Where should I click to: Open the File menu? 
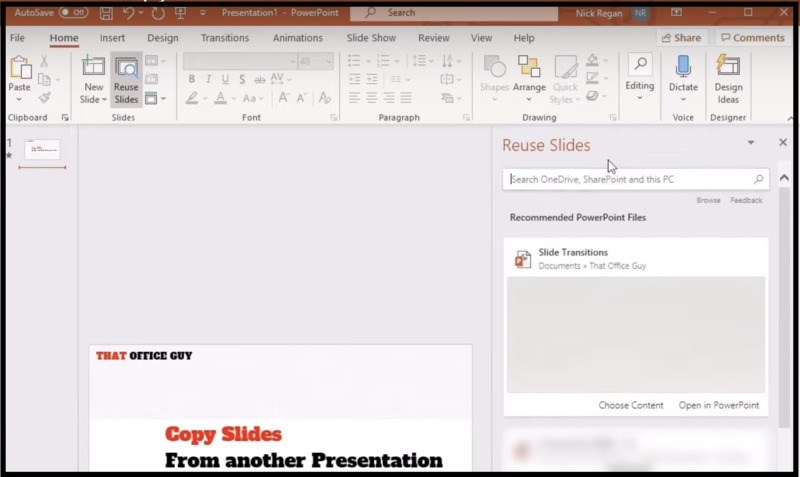pyautogui.click(x=17, y=38)
